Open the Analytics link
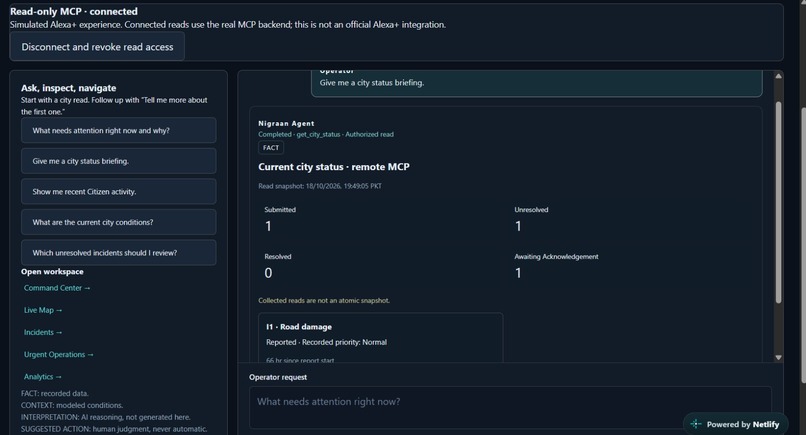Image resolution: width=806 pixels, height=435 pixels. pos(43,376)
